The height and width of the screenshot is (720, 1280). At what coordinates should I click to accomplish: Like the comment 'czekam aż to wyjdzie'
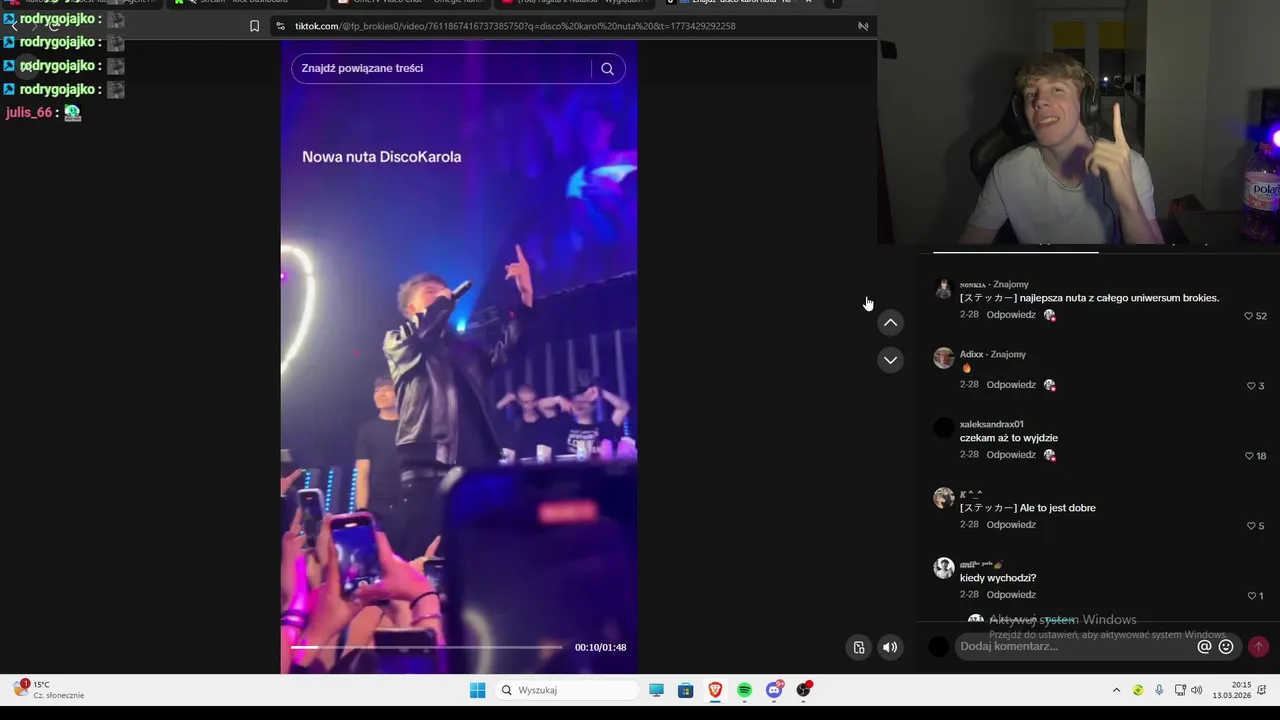[1249, 456]
